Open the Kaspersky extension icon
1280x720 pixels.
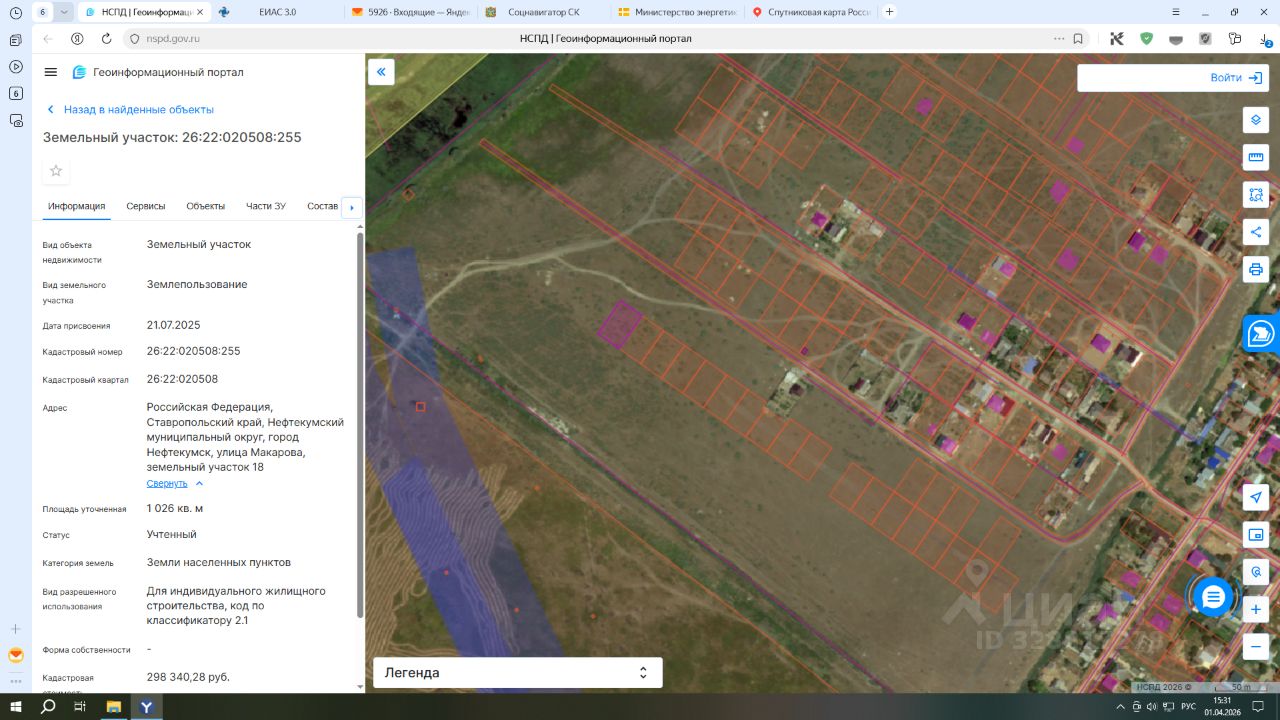pos(1117,38)
